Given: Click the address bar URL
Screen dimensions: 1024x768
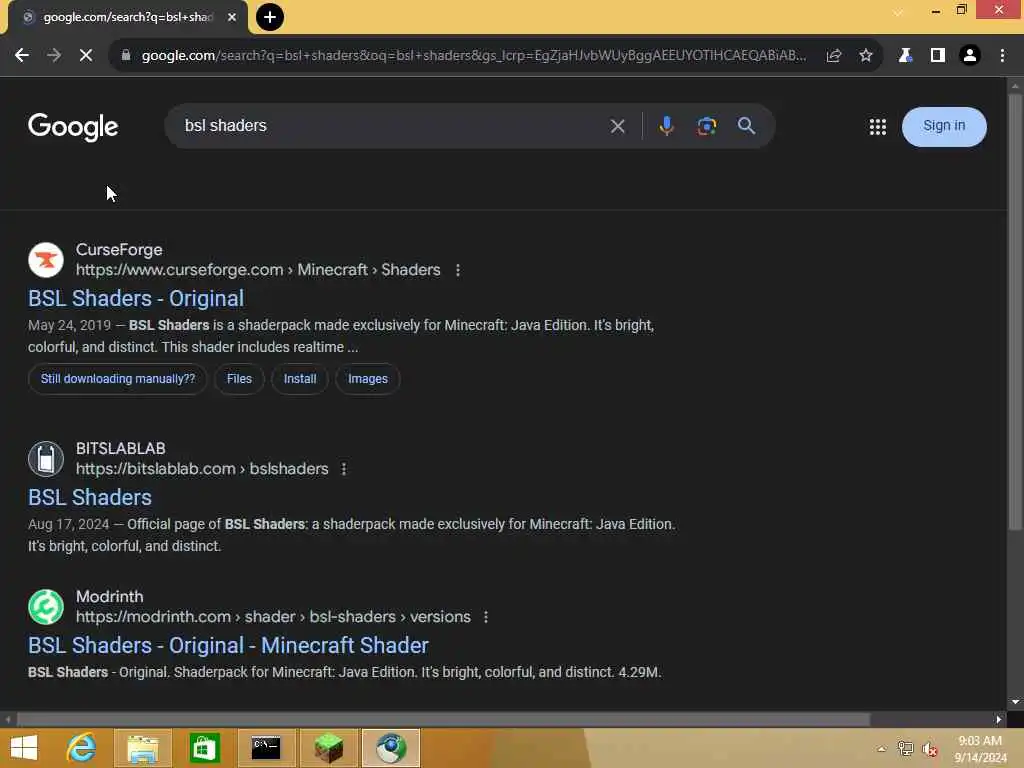Looking at the screenshot, I should (x=473, y=56).
